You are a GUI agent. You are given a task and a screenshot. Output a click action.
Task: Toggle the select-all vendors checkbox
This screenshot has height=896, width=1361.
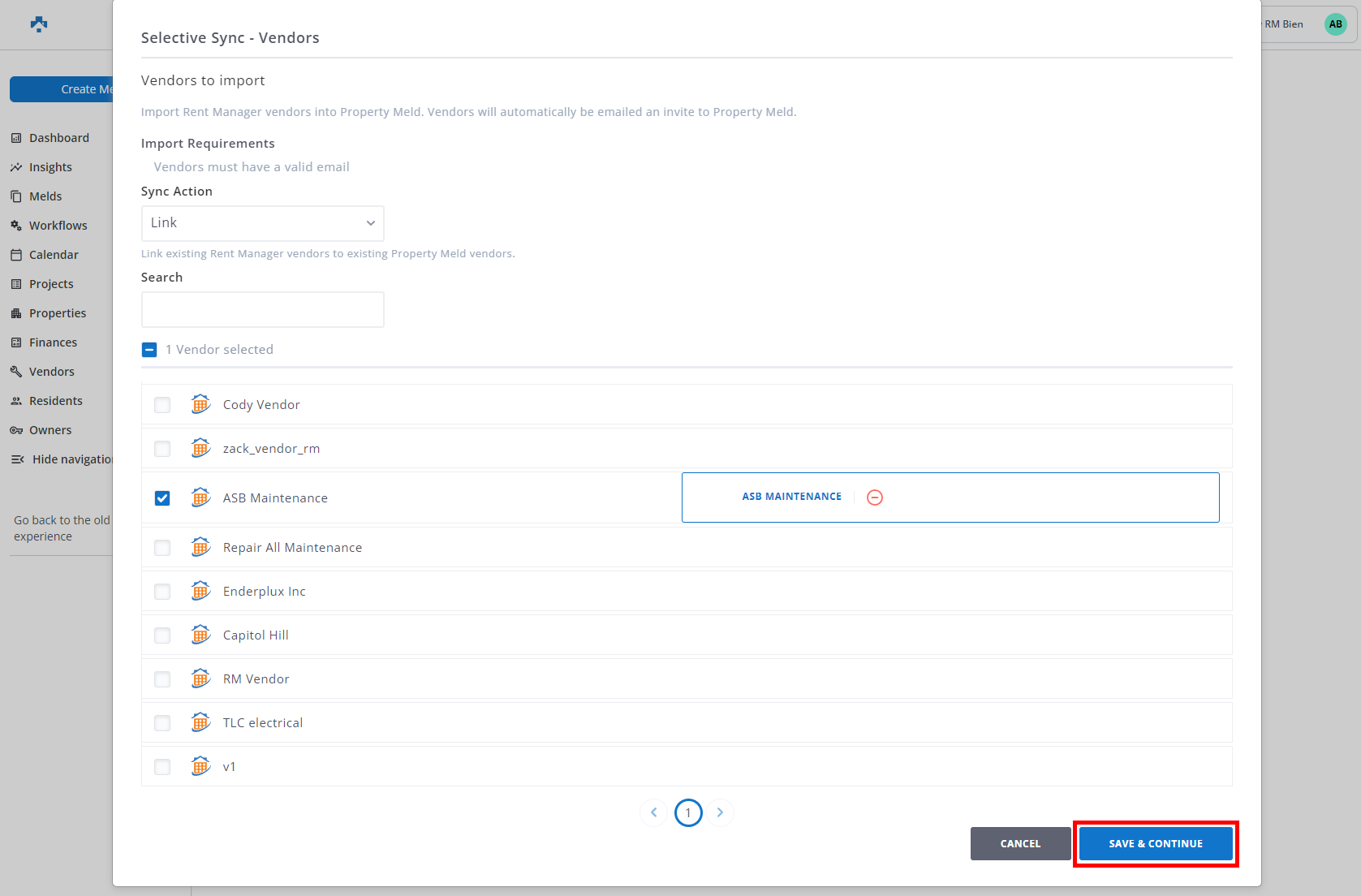(x=149, y=350)
